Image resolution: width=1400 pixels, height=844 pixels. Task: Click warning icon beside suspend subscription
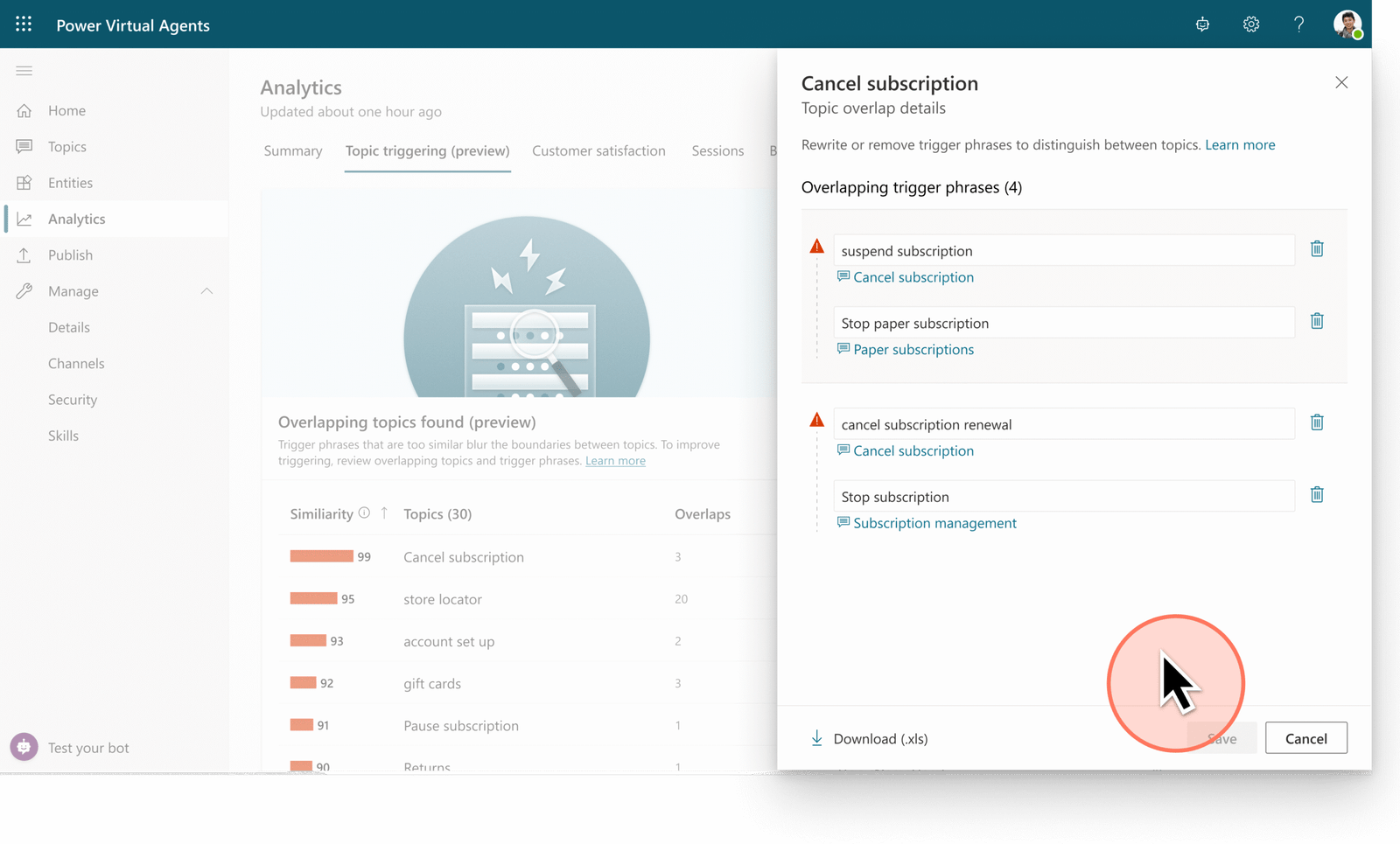coord(816,247)
